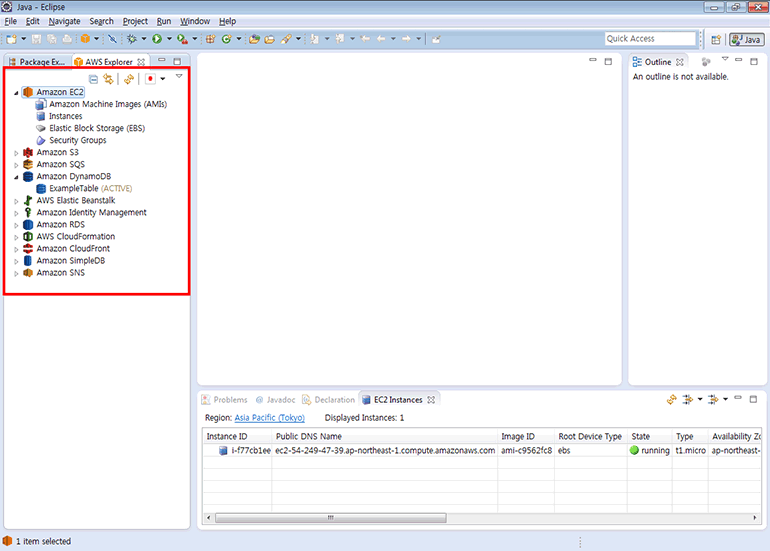The width and height of the screenshot is (770, 551).
Task: Click the green Run button in toolbar
Action: coord(157,39)
